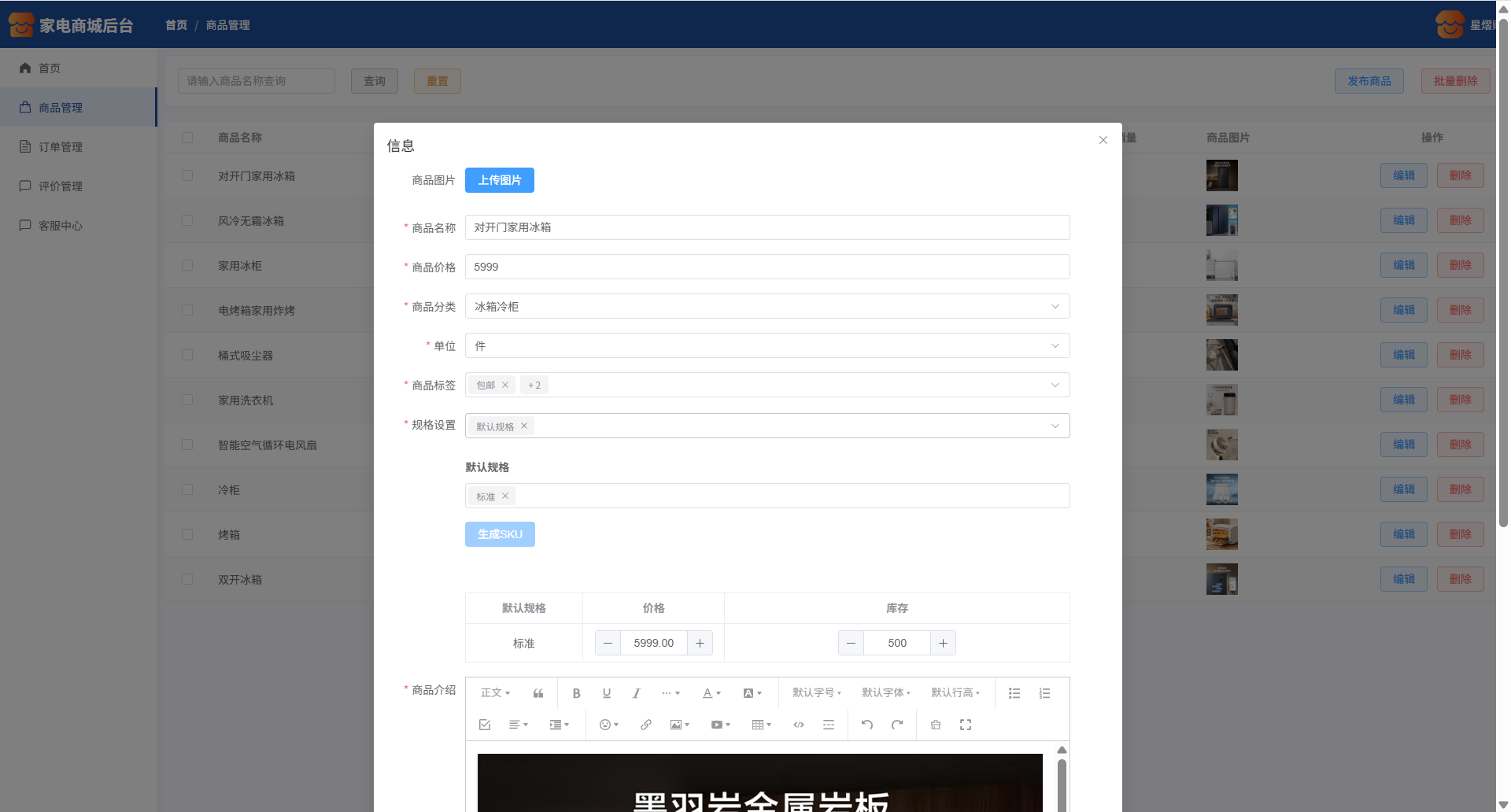Insert a hyperlink via the link icon
The width and height of the screenshot is (1511, 812).
click(645, 725)
